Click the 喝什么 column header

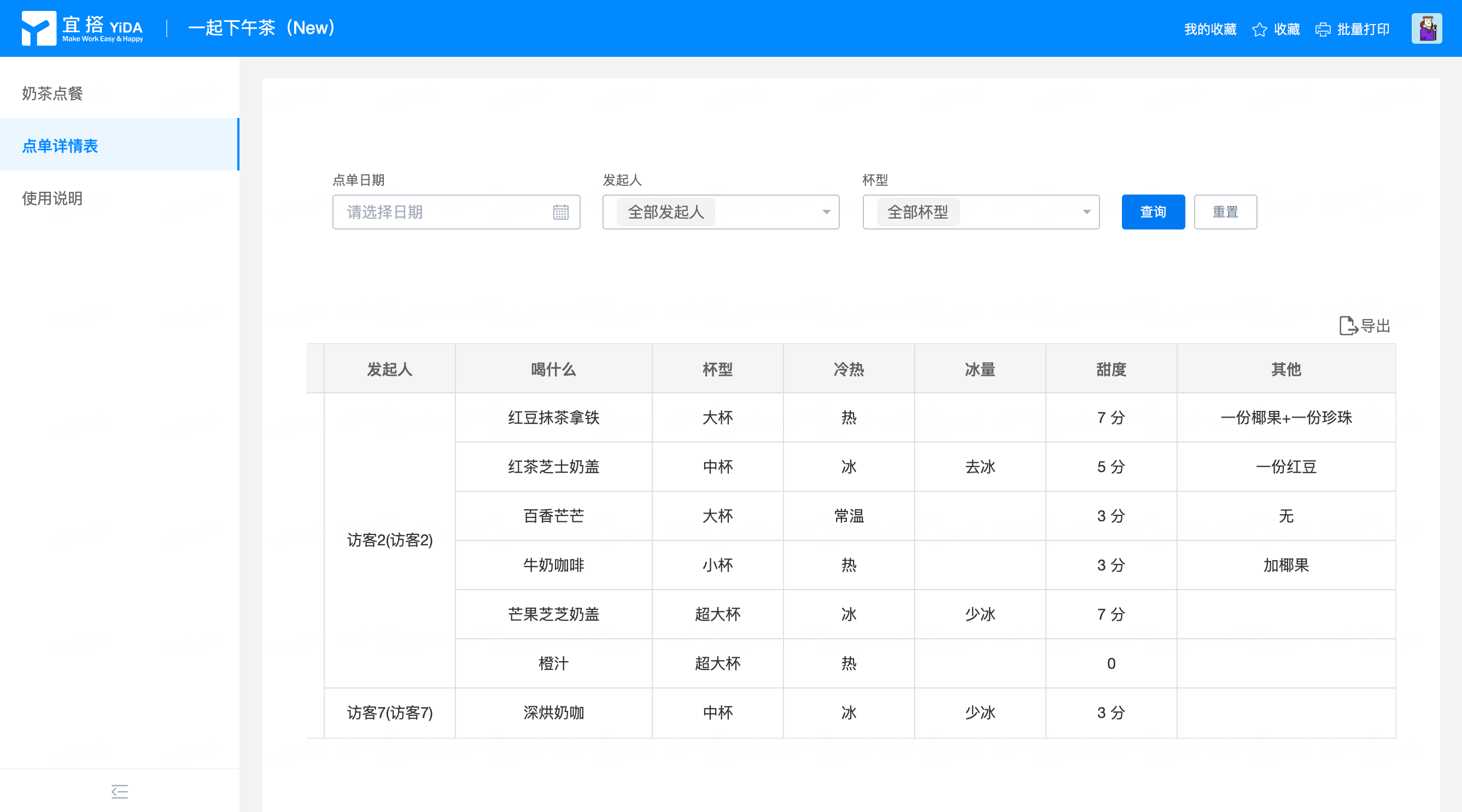(x=553, y=369)
